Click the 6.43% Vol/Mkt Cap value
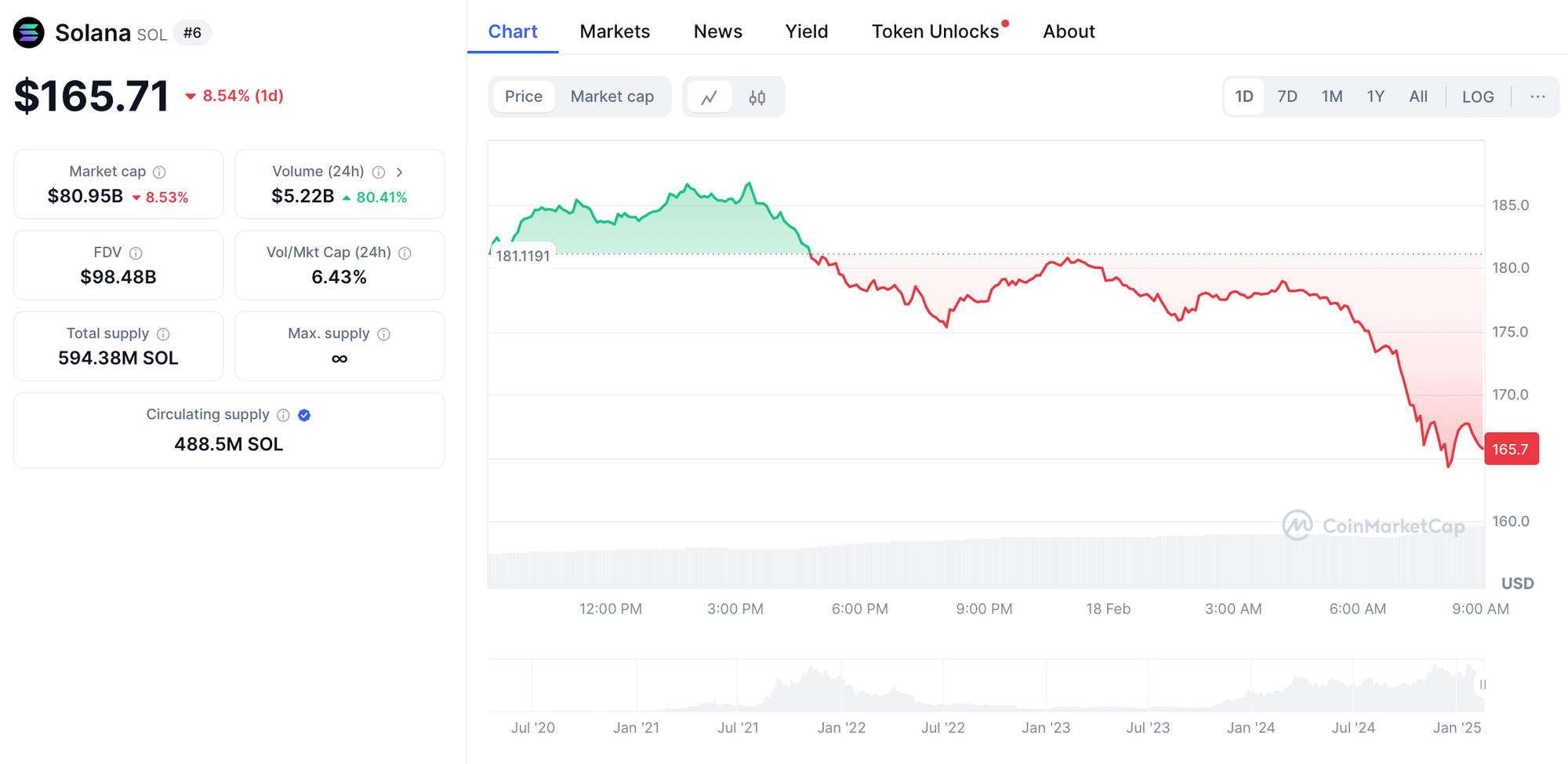1568x764 pixels. click(x=339, y=277)
